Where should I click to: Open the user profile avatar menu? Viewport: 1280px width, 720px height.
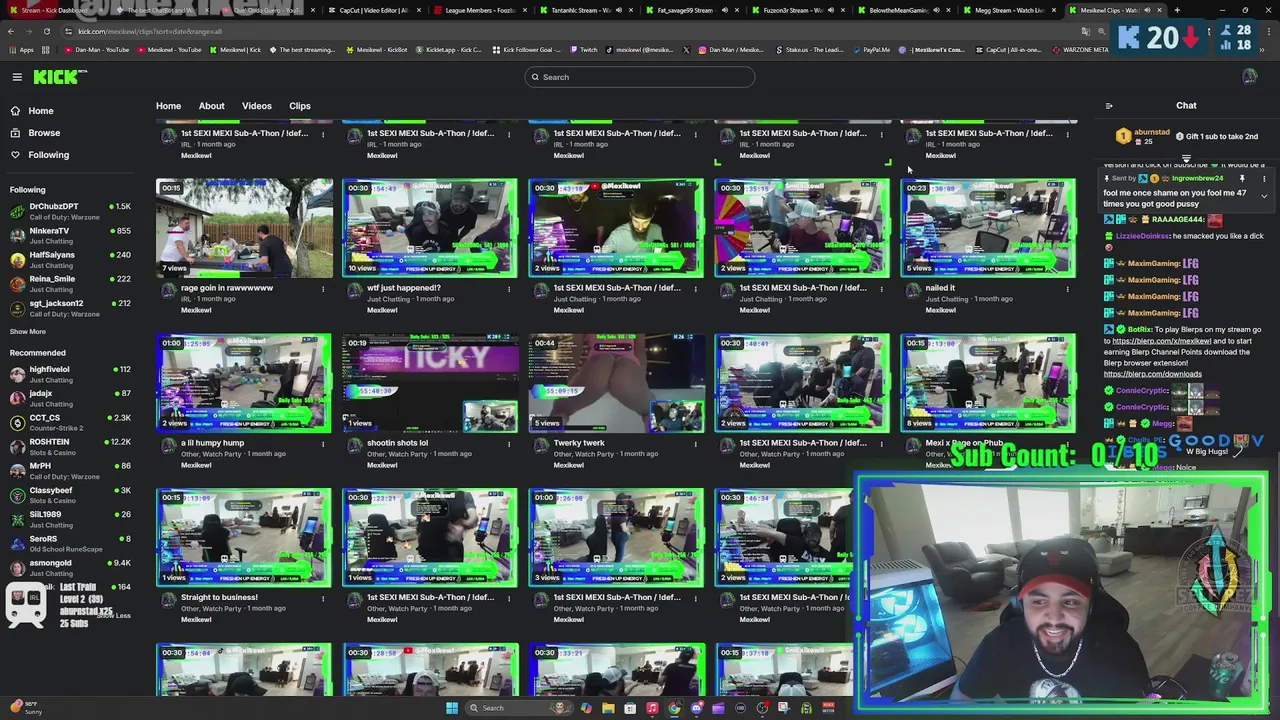point(1249,77)
